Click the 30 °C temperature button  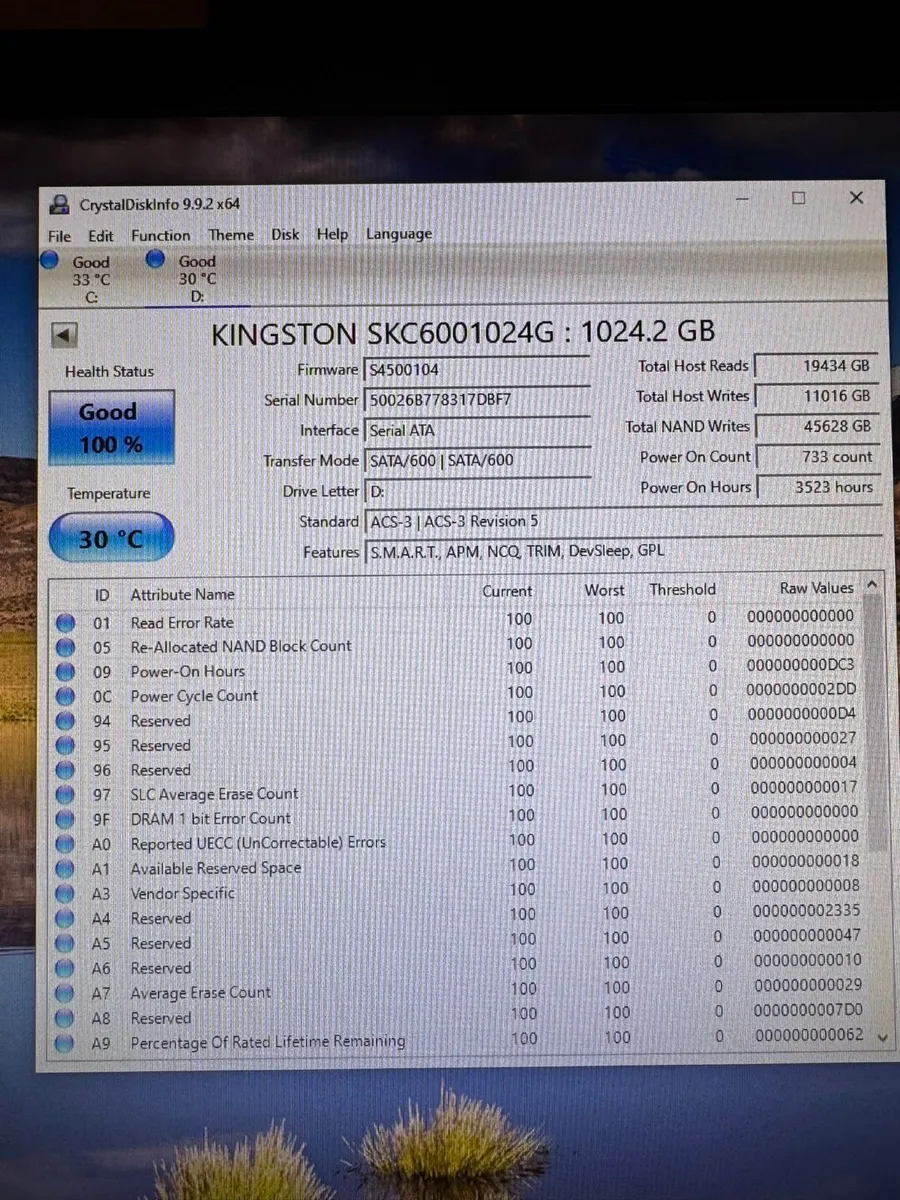(x=111, y=539)
